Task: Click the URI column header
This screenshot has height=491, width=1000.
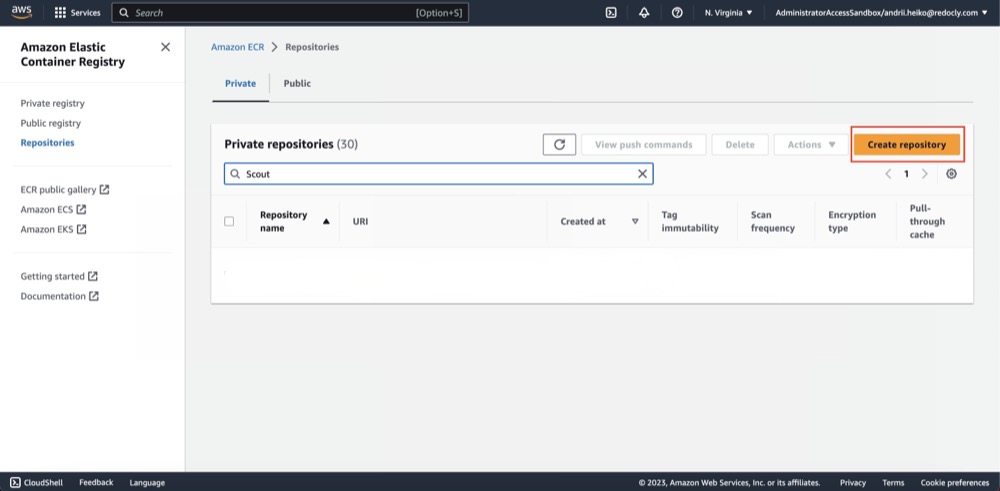Action: tap(360, 221)
